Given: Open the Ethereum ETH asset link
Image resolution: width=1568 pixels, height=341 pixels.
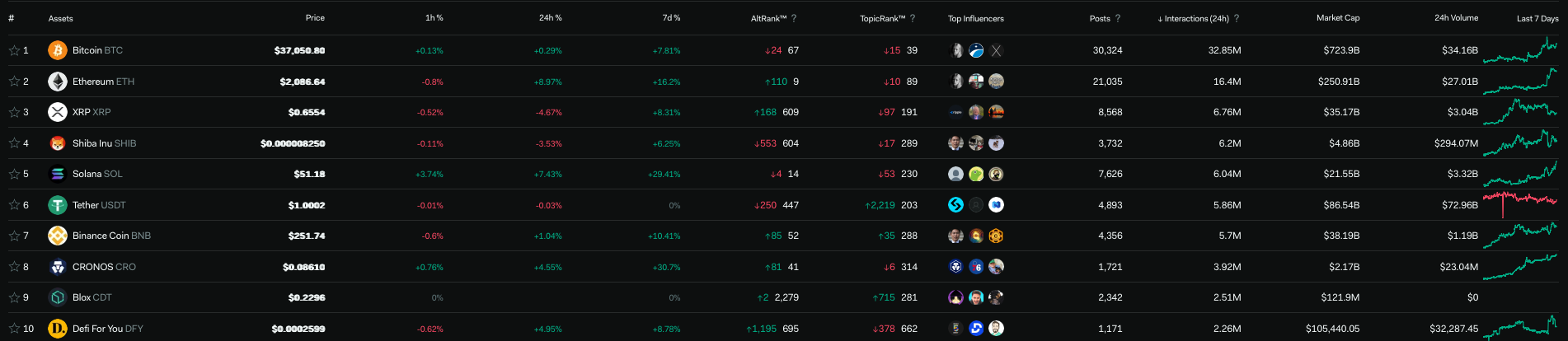Looking at the screenshot, I should 103,82.
